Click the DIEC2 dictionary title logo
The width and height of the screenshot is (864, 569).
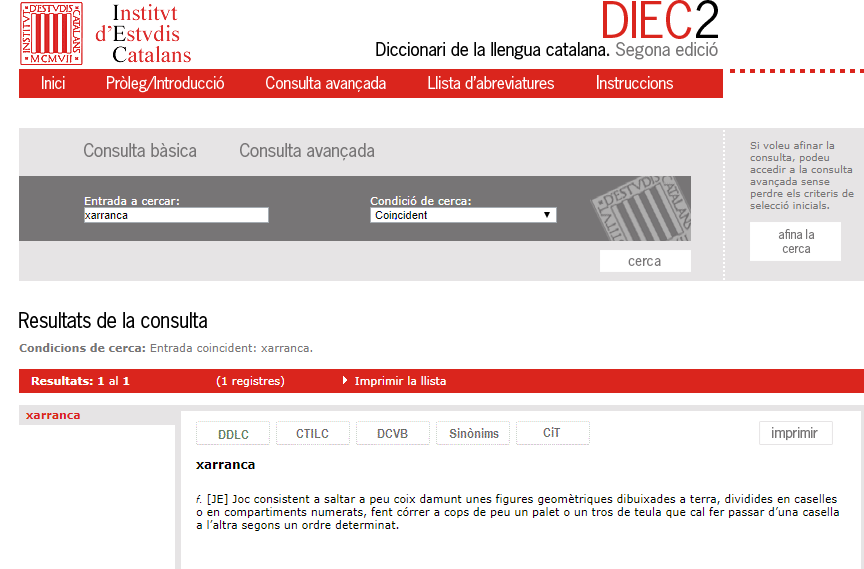coord(659,20)
